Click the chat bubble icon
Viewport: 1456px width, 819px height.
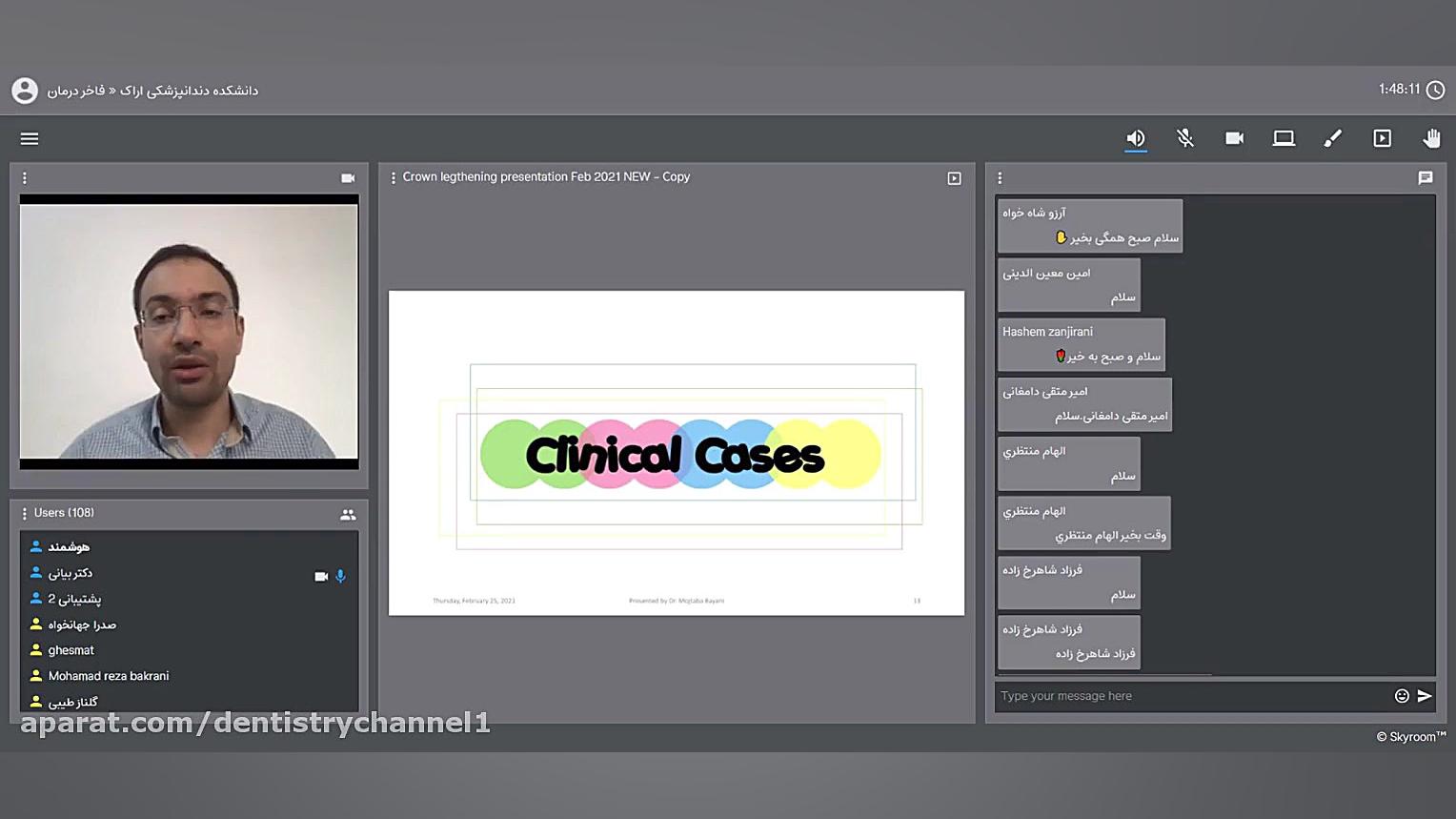coord(1425,178)
